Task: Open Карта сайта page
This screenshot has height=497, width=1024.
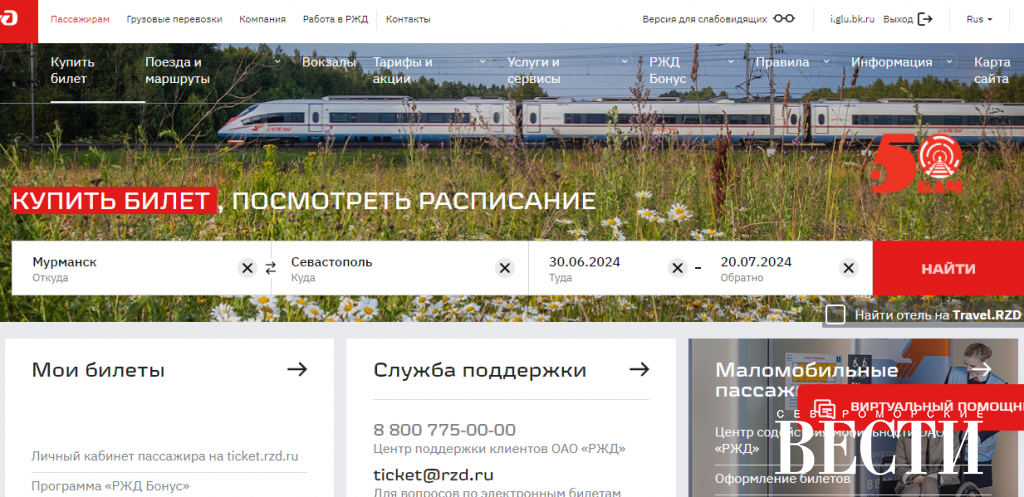Action: pos(992,71)
